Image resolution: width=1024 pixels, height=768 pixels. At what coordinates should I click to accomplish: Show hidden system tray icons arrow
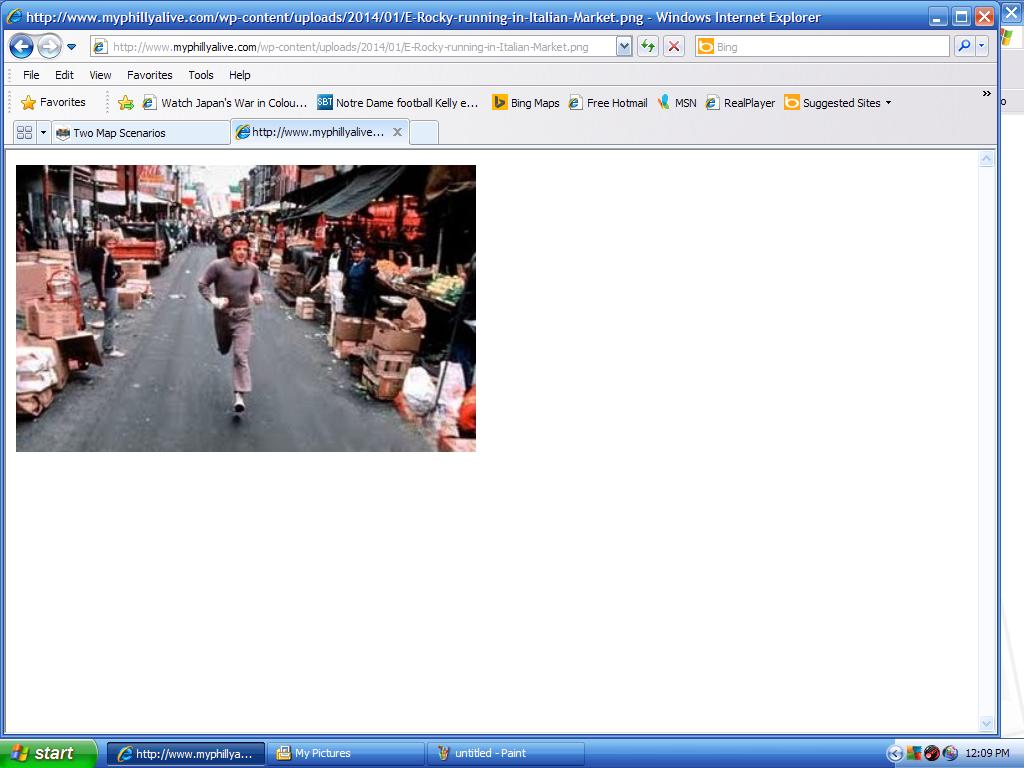895,754
